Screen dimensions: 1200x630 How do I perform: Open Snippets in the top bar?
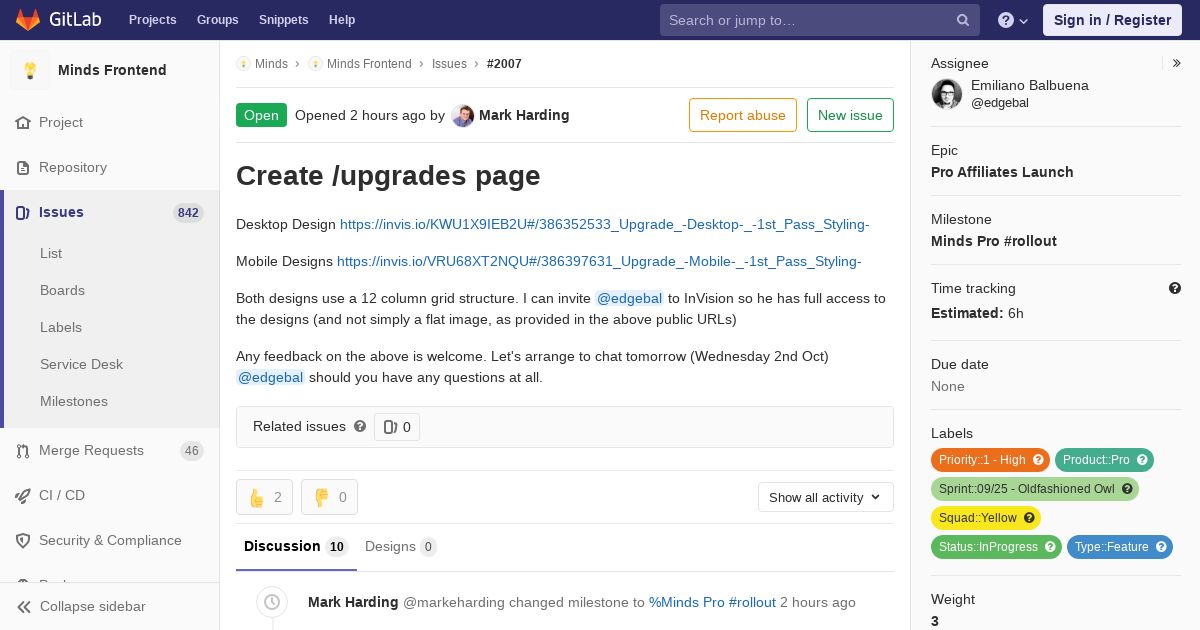284,20
